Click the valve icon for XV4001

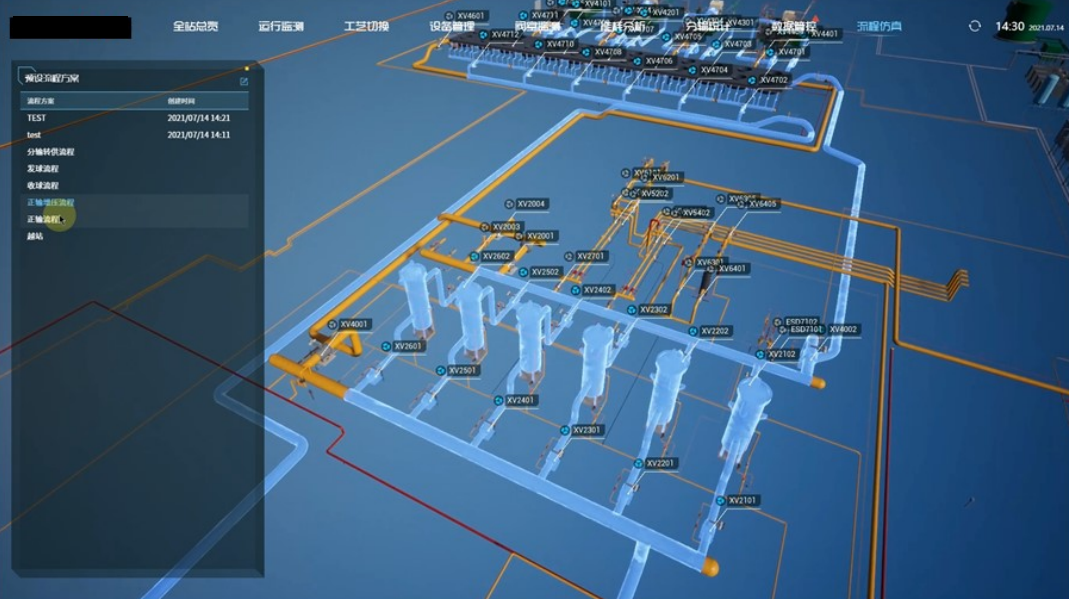332,324
